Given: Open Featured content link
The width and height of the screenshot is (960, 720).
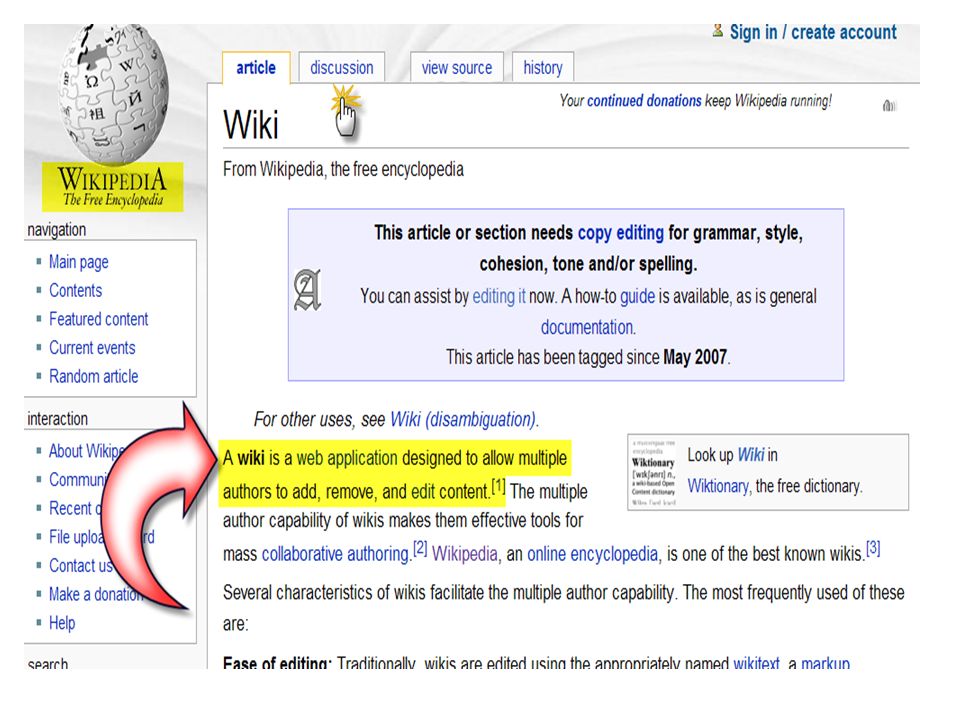Looking at the screenshot, I should [99, 319].
